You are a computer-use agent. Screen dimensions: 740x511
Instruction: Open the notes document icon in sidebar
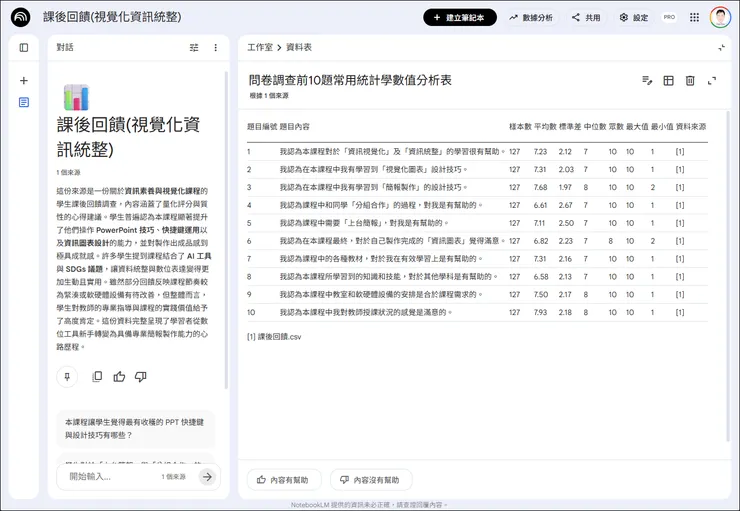pyautogui.click(x=24, y=102)
